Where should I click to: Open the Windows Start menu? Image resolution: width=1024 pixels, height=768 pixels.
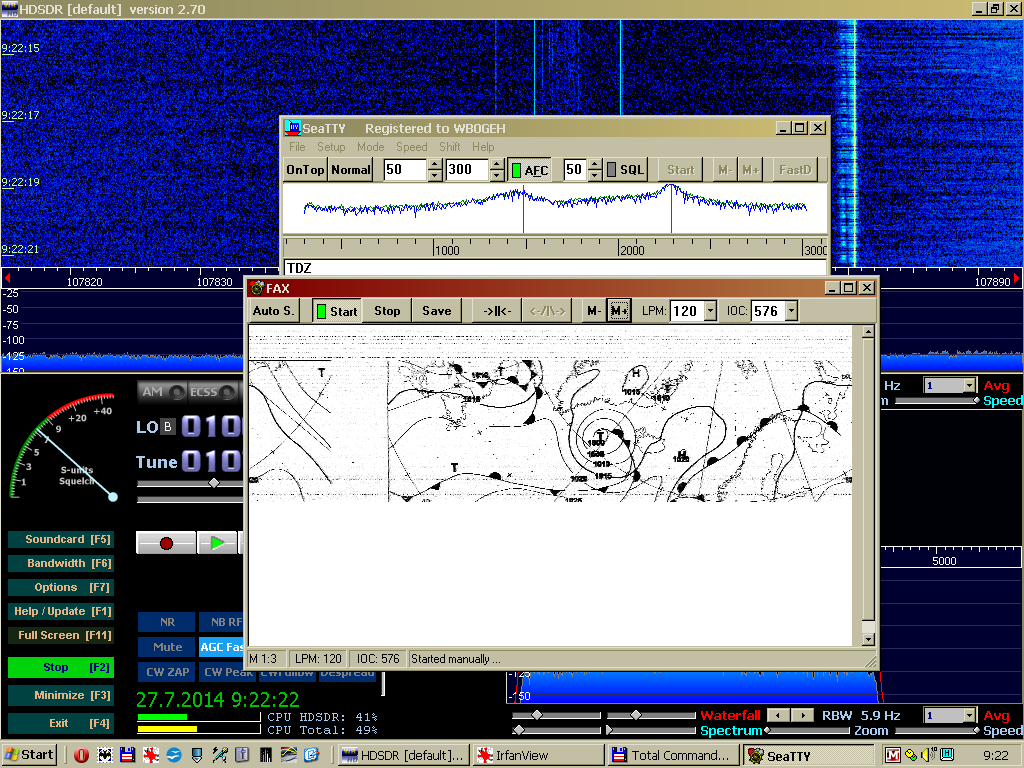pos(29,755)
